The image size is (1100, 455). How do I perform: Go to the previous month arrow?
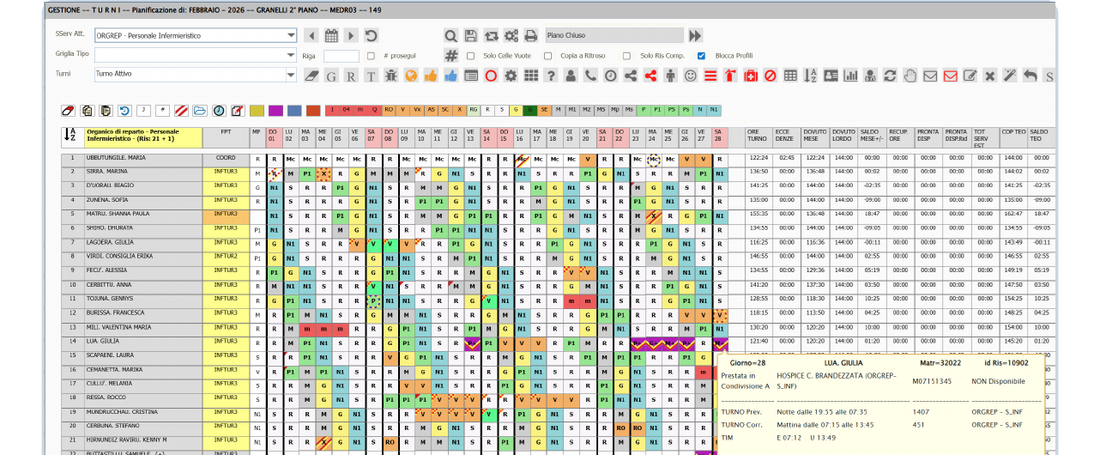312,36
